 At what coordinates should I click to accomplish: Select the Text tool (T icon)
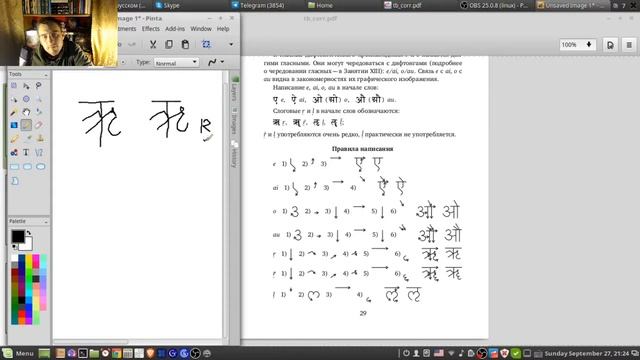coord(26,153)
